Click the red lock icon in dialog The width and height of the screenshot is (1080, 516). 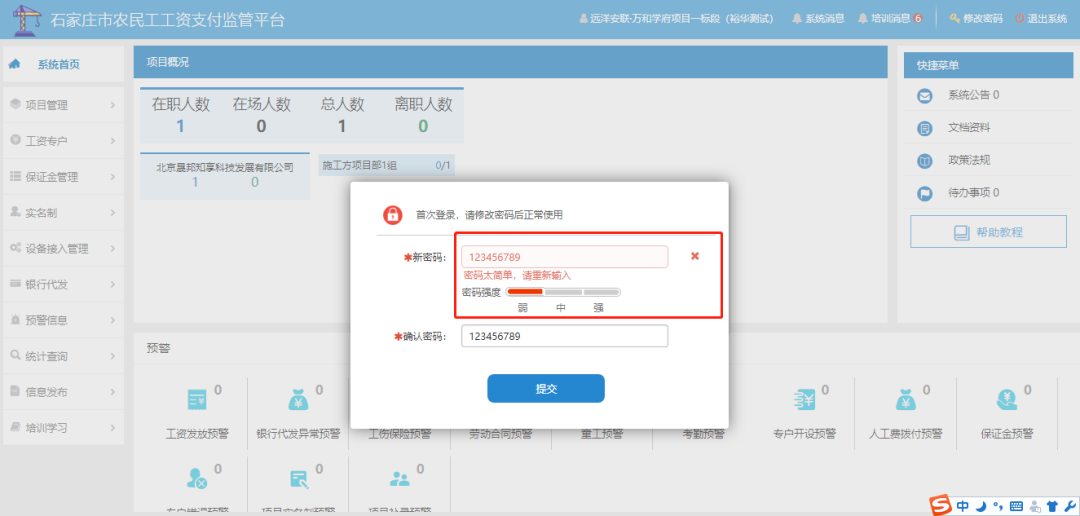(x=393, y=214)
